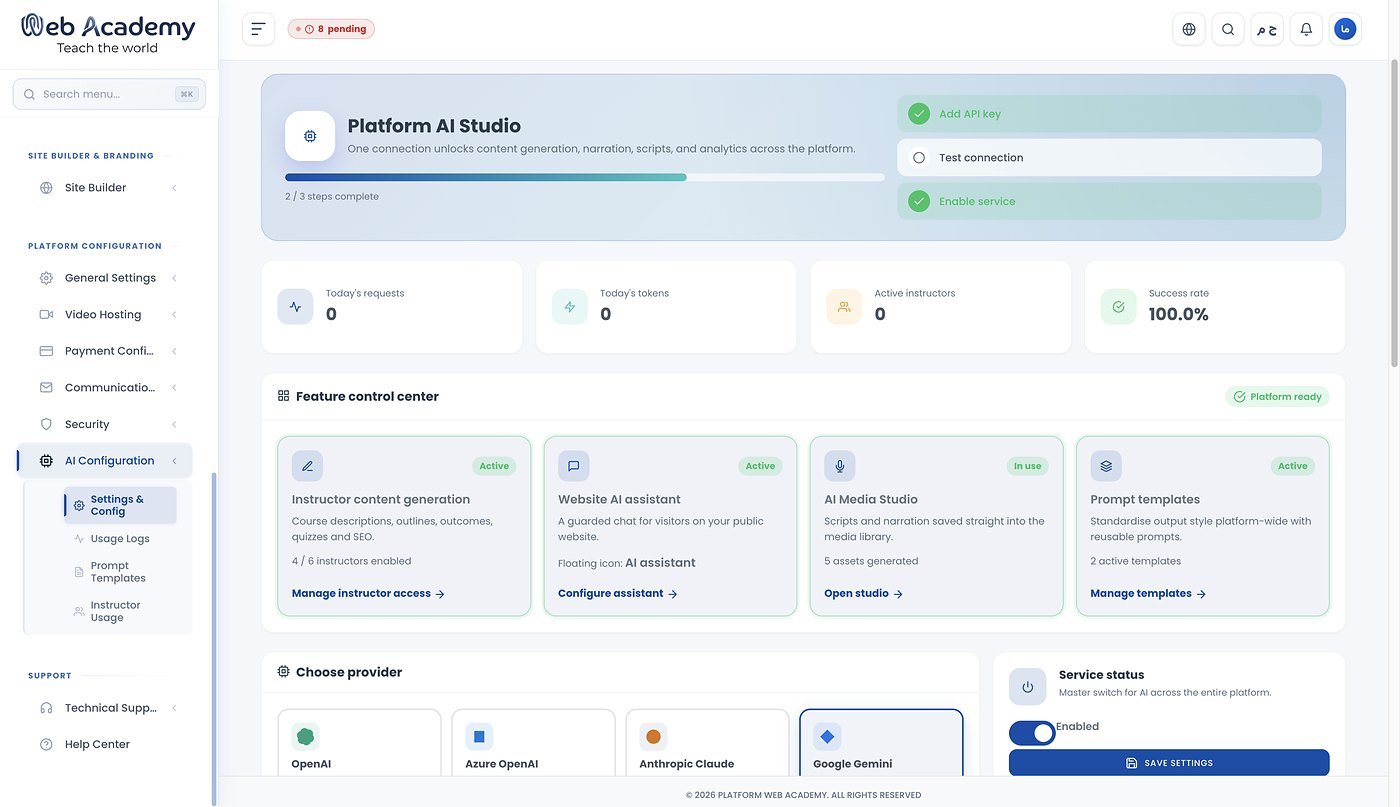Click the Add API key completed step

pos(1109,114)
